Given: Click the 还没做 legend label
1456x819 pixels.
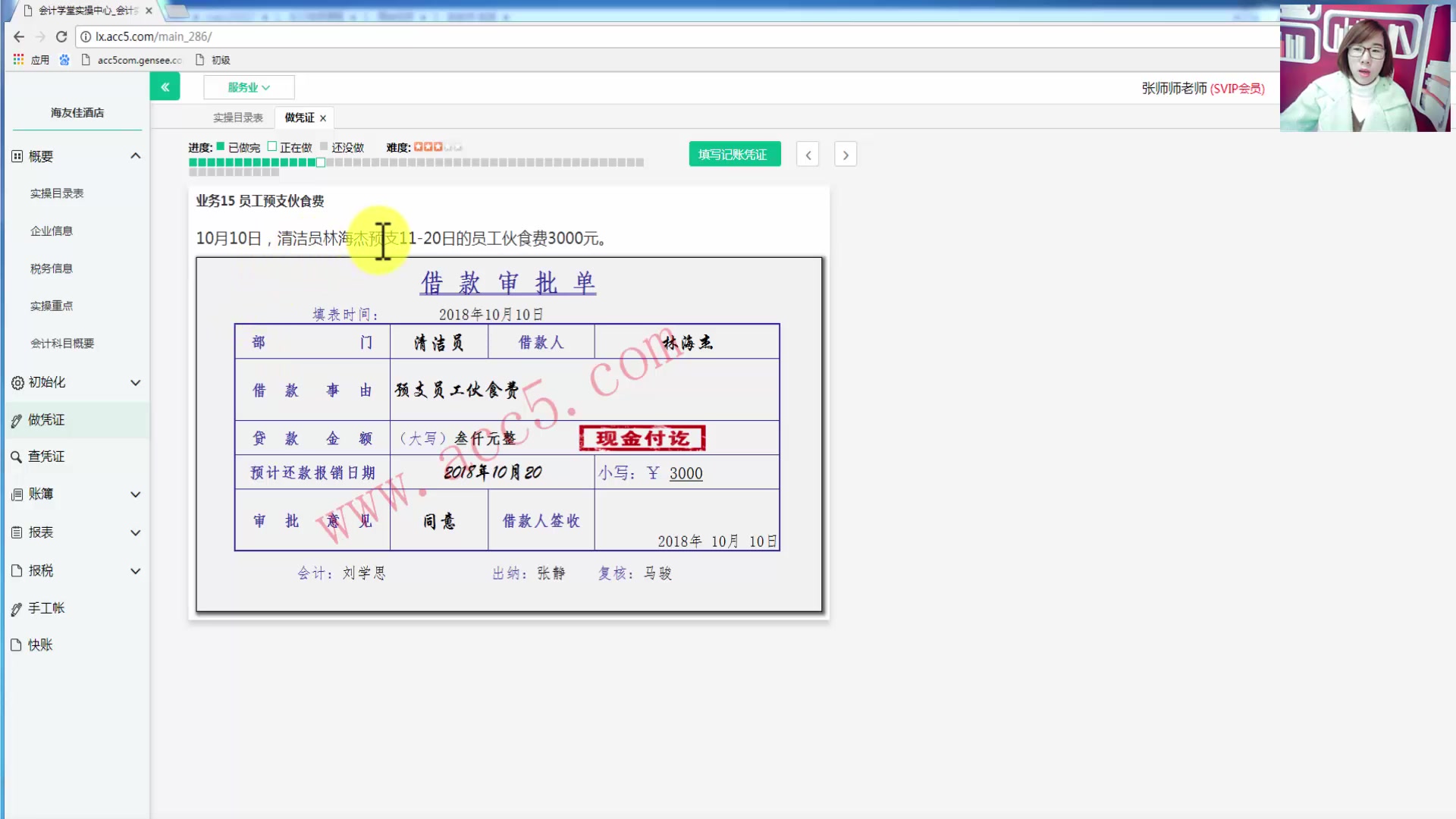Looking at the screenshot, I should coord(347,148).
